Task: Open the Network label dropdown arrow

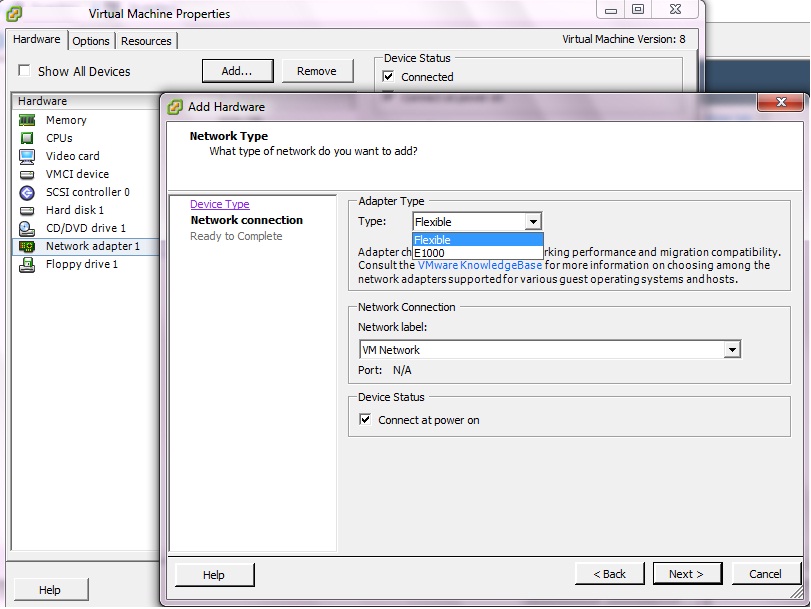Action: coord(732,350)
